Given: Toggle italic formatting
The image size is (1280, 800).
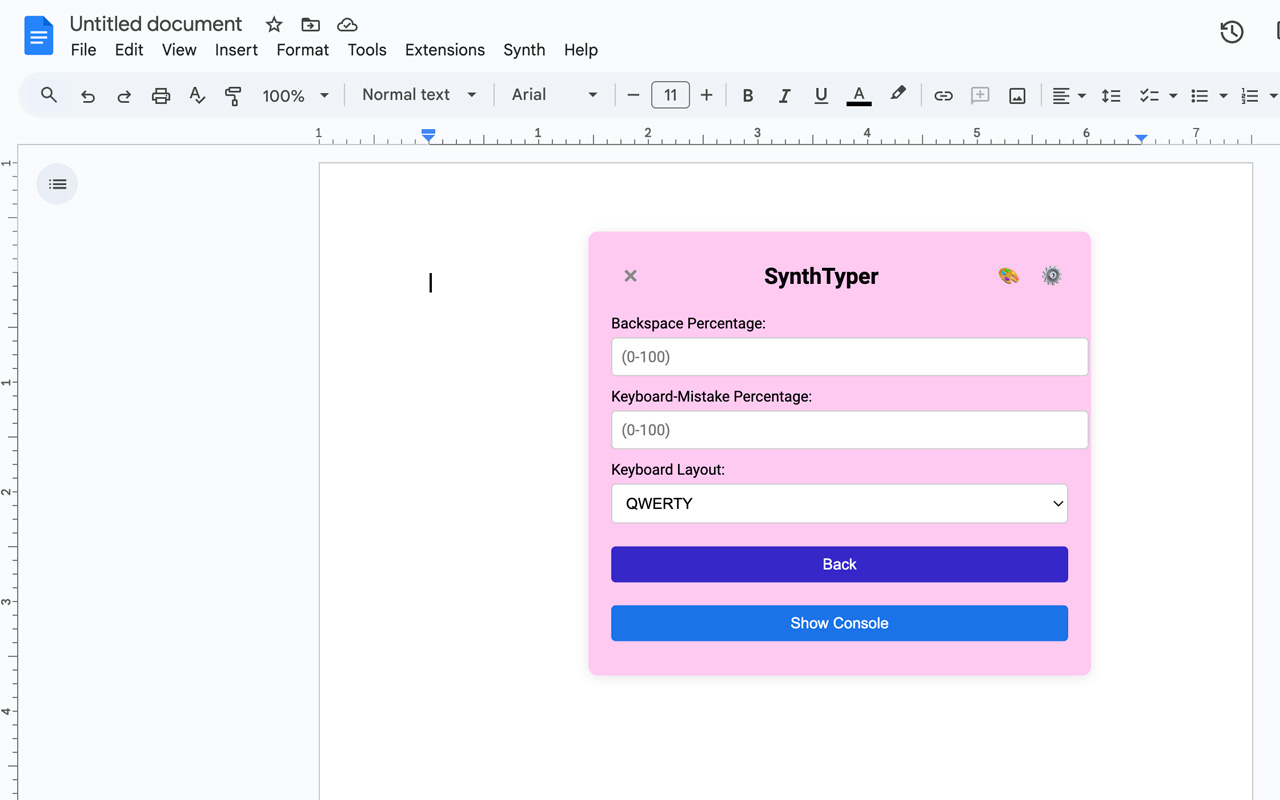Looking at the screenshot, I should (x=784, y=95).
